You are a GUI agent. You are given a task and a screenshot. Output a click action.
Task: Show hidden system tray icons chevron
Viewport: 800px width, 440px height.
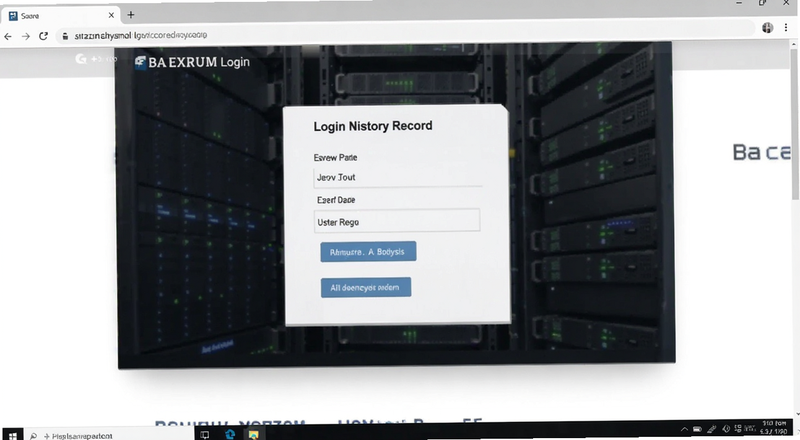click(x=684, y=429)
